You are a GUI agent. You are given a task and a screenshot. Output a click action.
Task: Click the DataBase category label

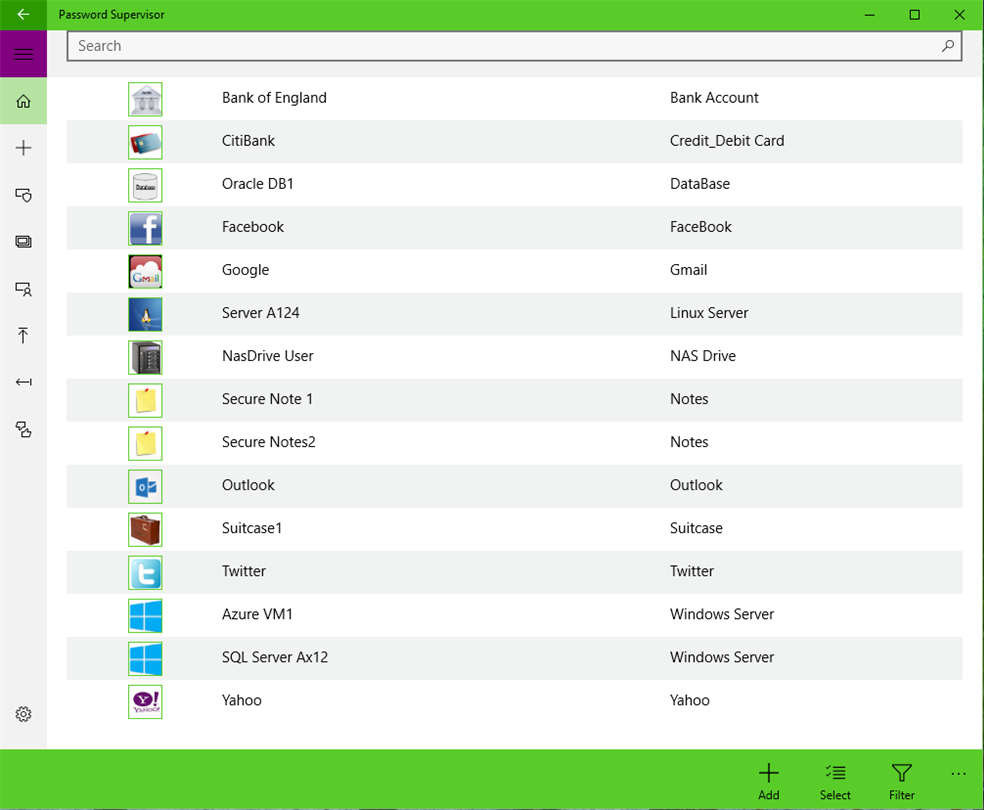pyautogui.click(x=700, y=184)
